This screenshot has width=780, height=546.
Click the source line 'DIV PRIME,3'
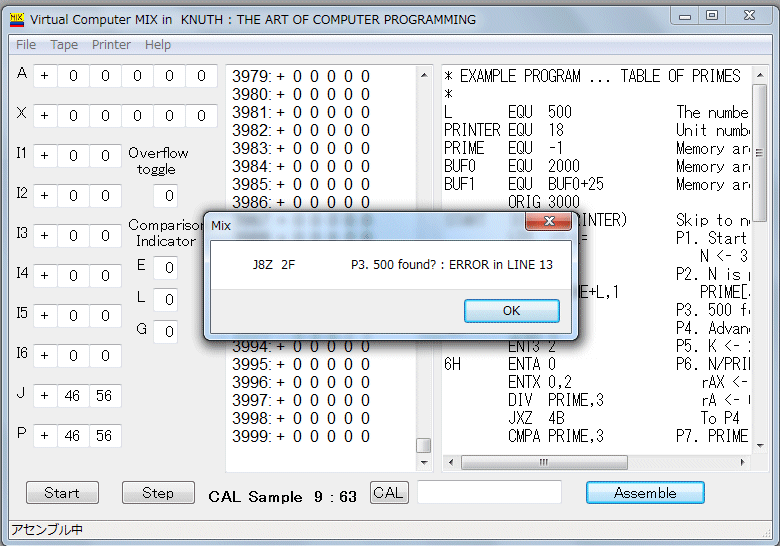click(556, 400)
